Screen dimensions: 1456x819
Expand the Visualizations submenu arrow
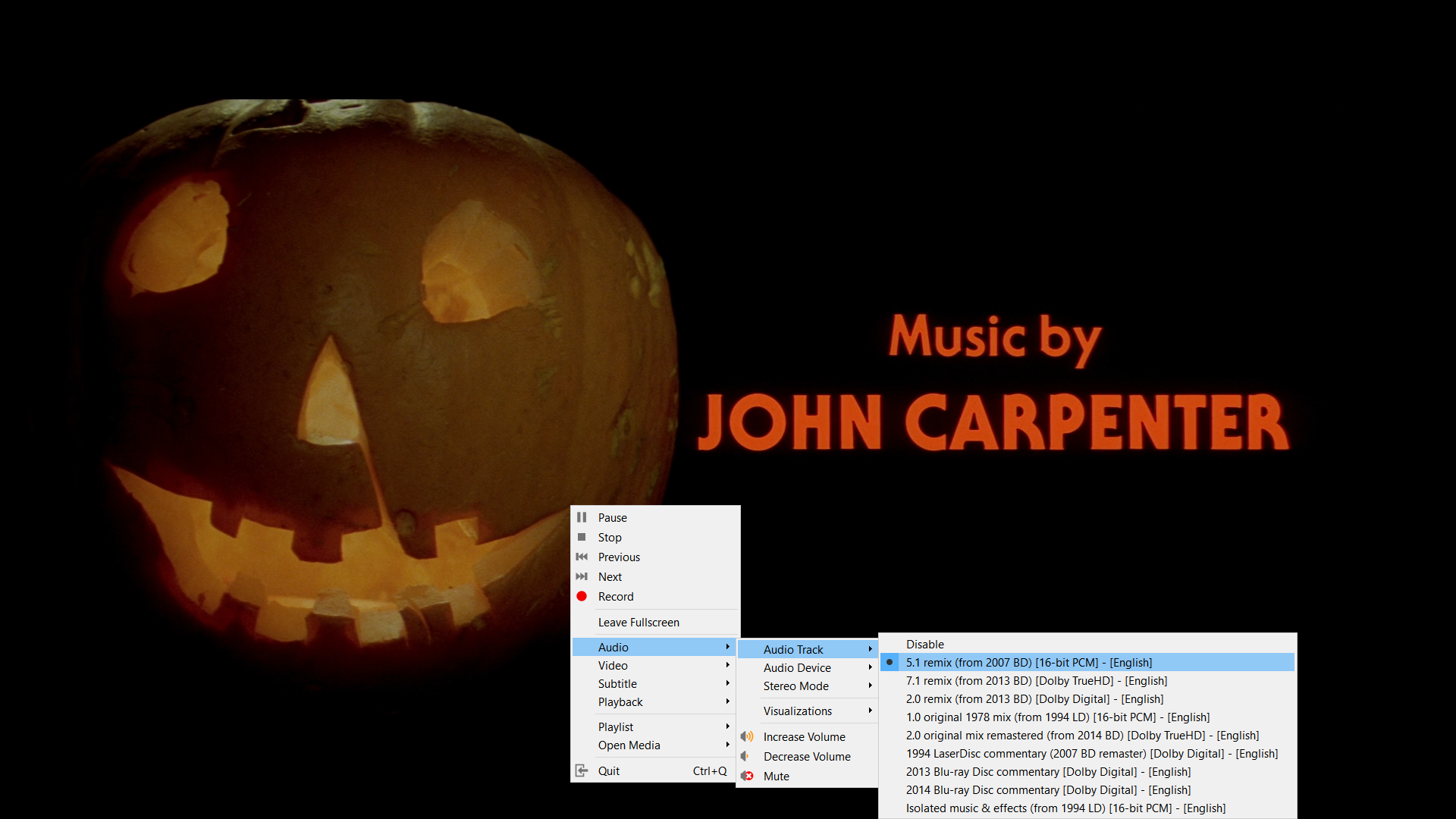coord(870,711)
